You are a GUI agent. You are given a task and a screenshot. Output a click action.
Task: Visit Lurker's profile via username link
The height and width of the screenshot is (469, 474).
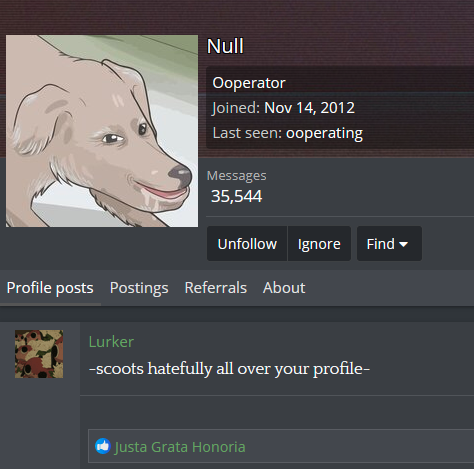pos(111,342)
